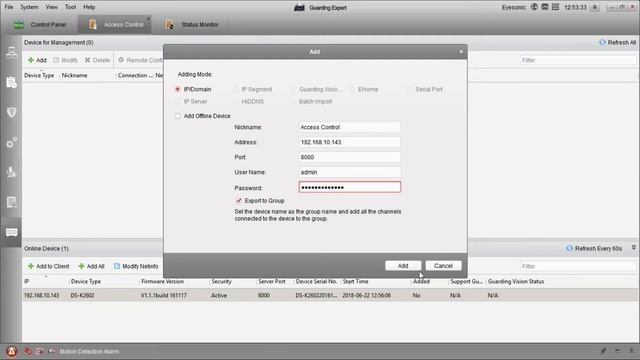This screenshot has width=640, height=360.
Task: Click the Motion Detection Alarm status text
Action: click(x=89, y=351)
